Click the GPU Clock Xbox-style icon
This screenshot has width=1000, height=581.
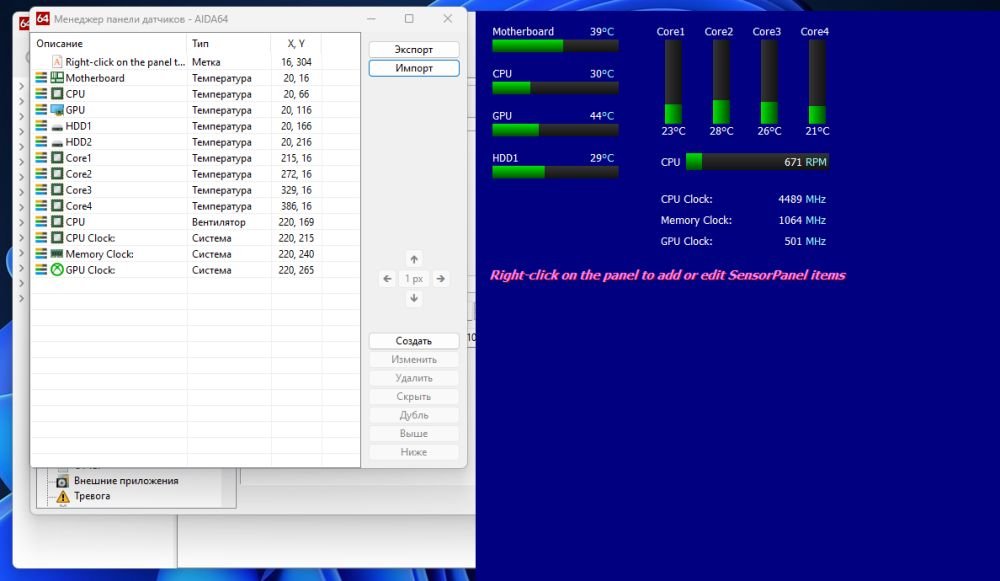coord(57,270)
